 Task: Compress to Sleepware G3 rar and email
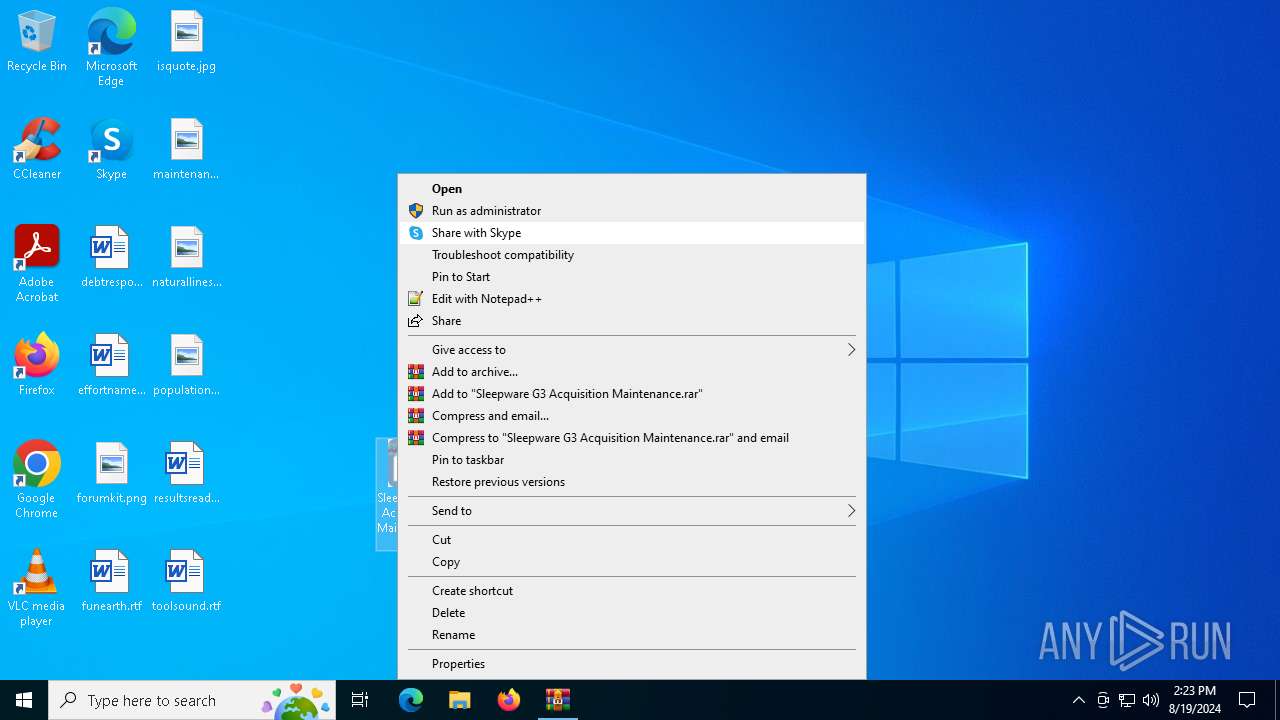coord(632,438)
